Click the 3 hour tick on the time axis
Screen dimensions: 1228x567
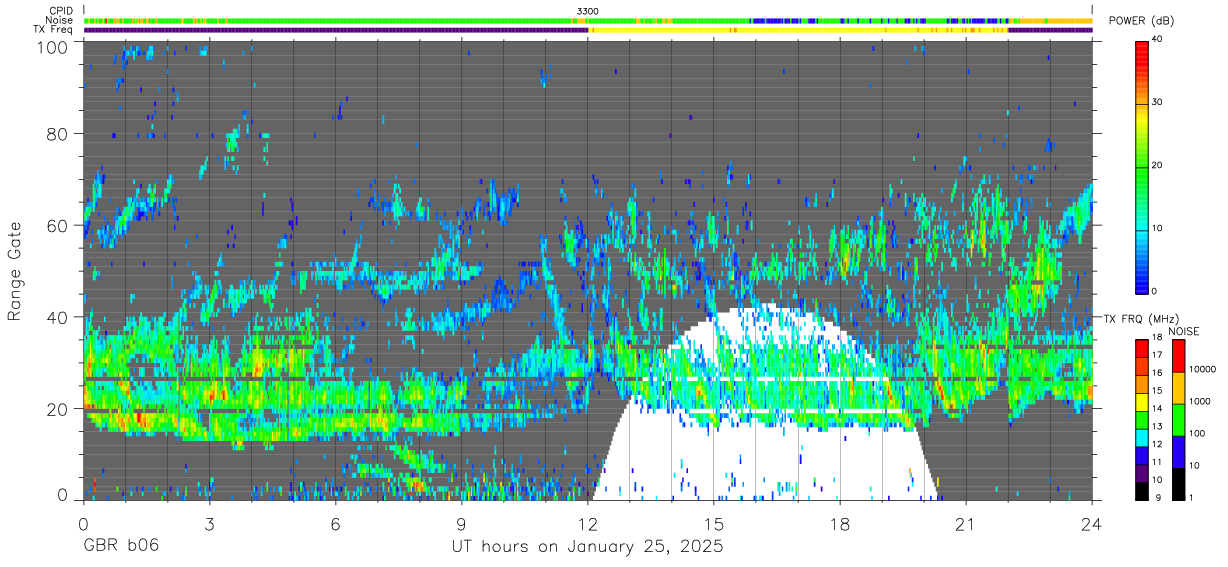pos(210,523)
